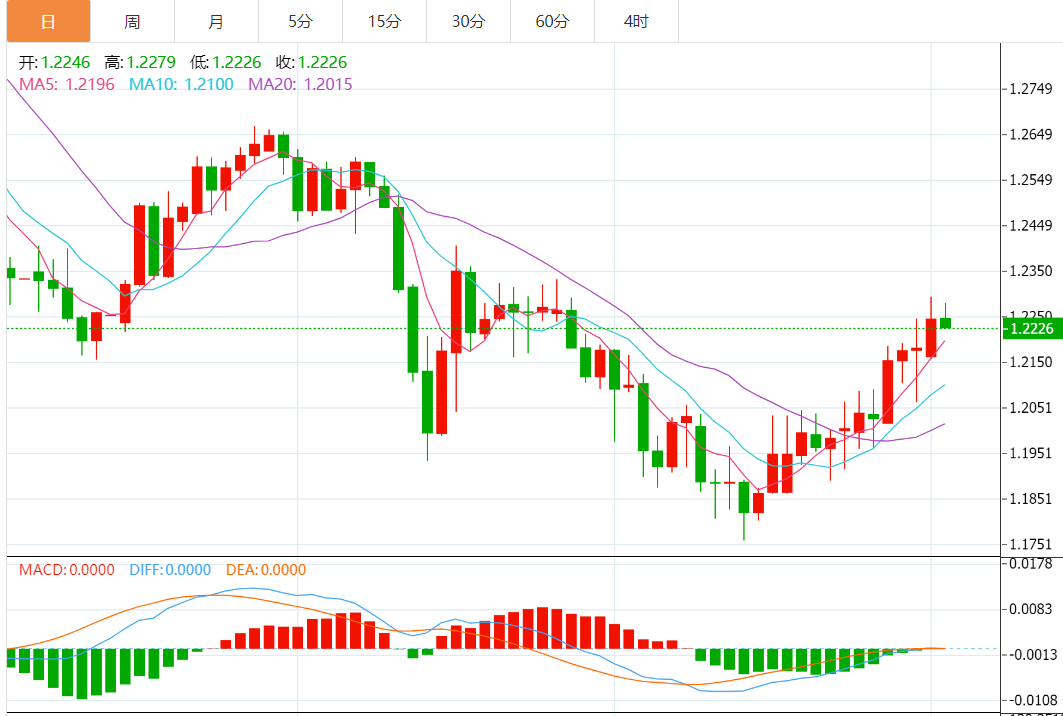The width and height of the screenshot is (1063, 716).
Task: Click the 1.2350 price axis label
Action: [x=1030, y=271]
